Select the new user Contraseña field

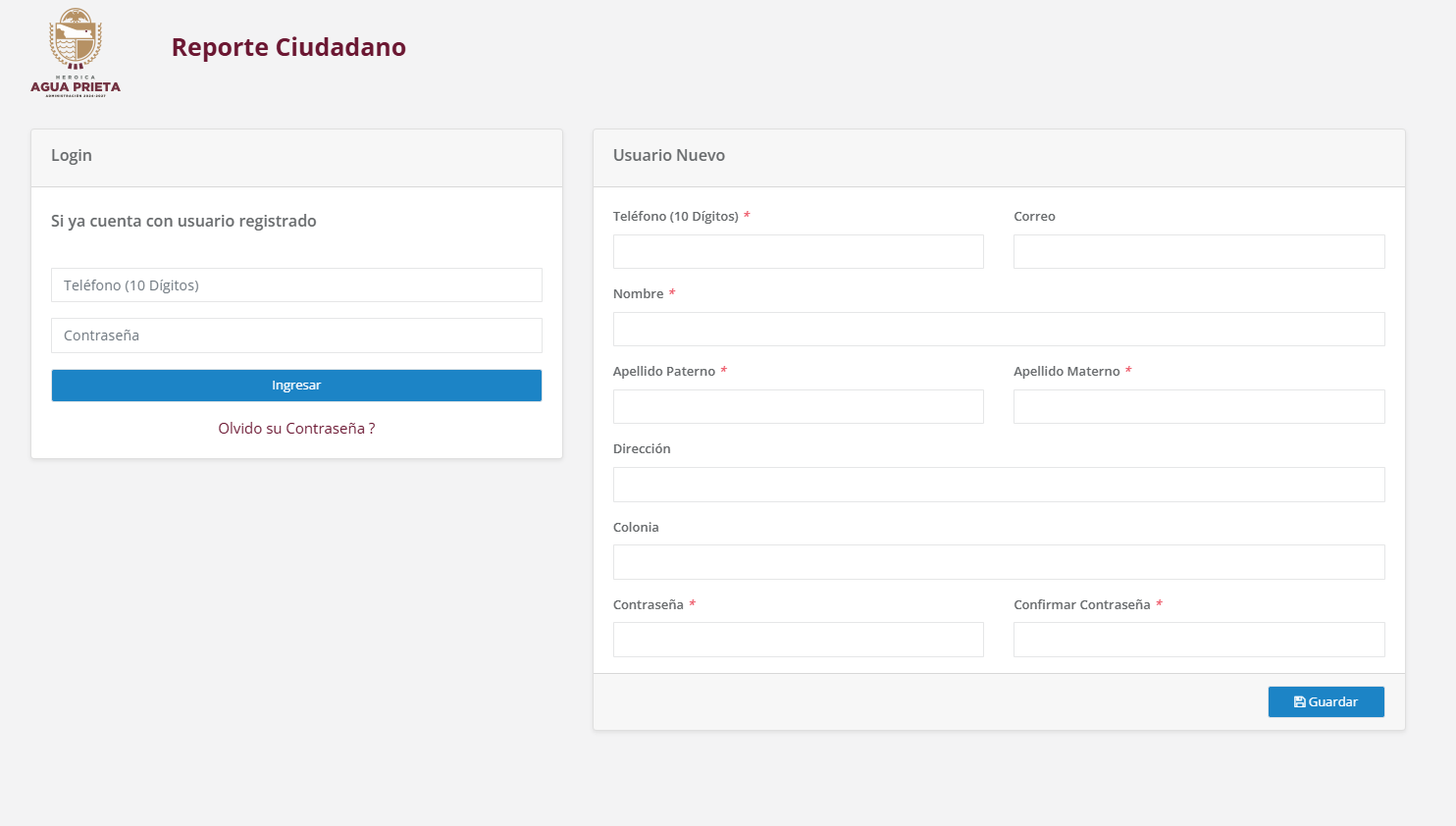point(798,640)
